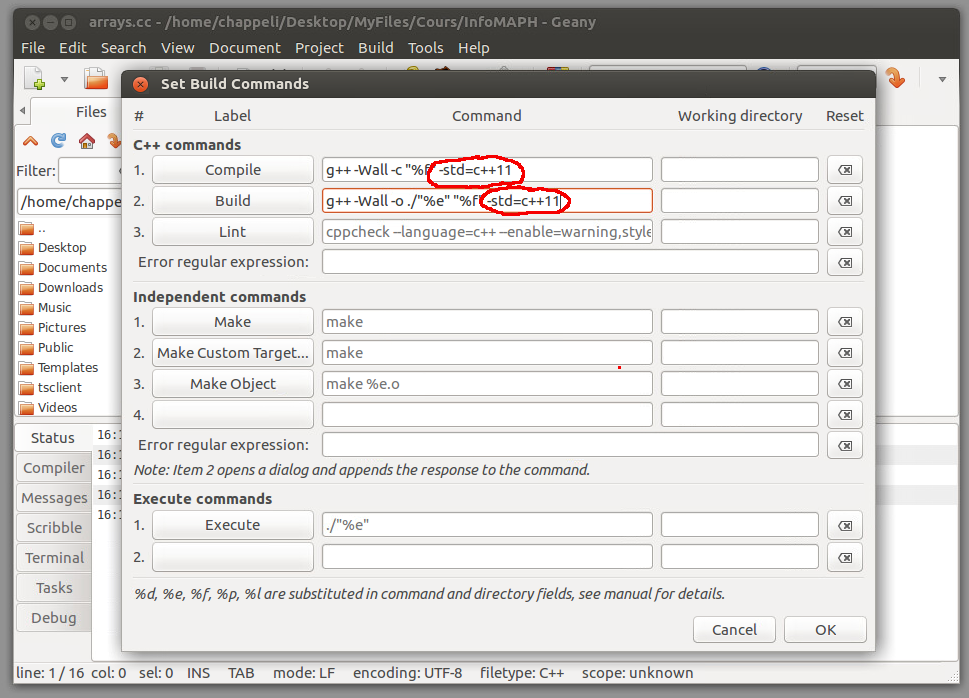Open the View menu

pyautogui.click(x=177, y=48)
